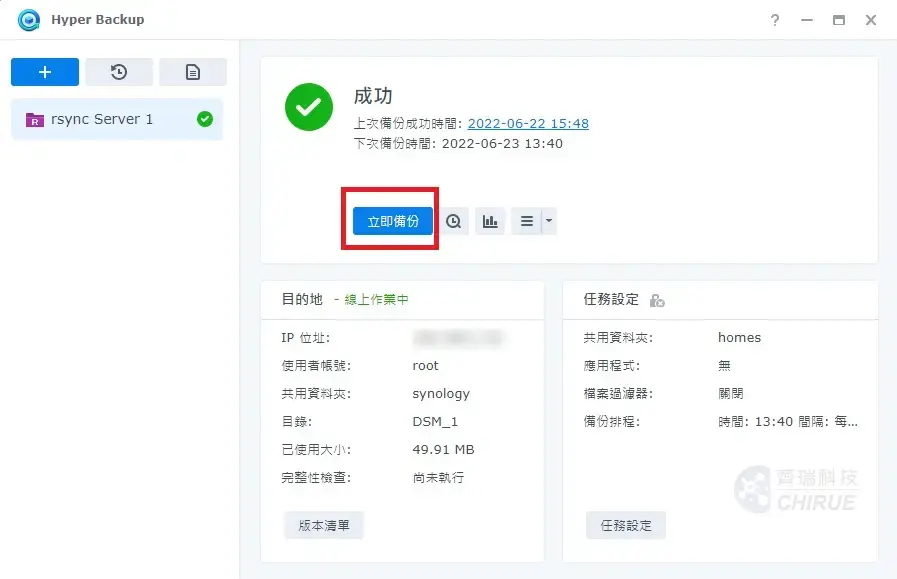Click the blue plus create task button
Viewport: 897px width, 579px height.
point(45,72)
